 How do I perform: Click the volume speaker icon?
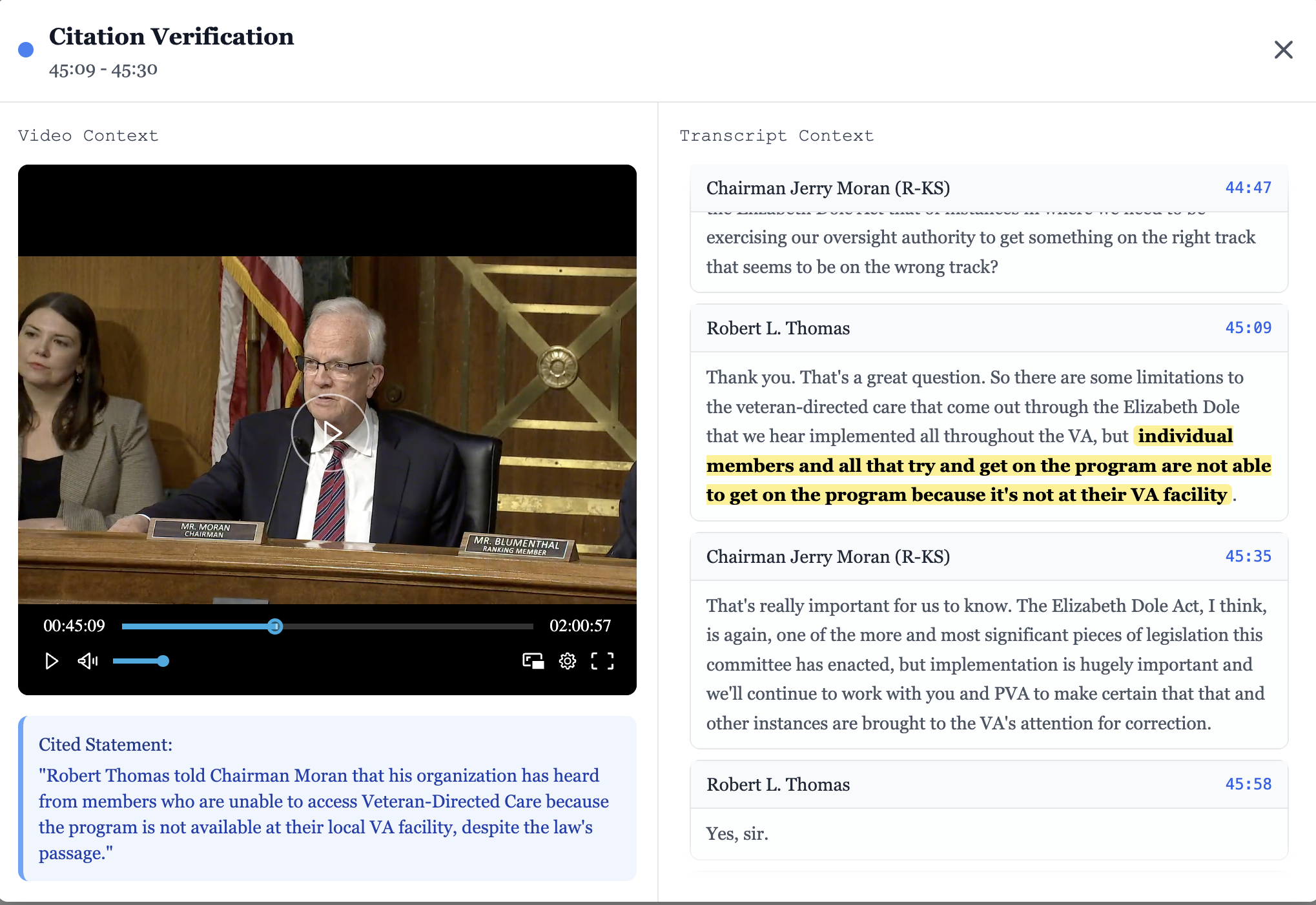pos(88,661)
